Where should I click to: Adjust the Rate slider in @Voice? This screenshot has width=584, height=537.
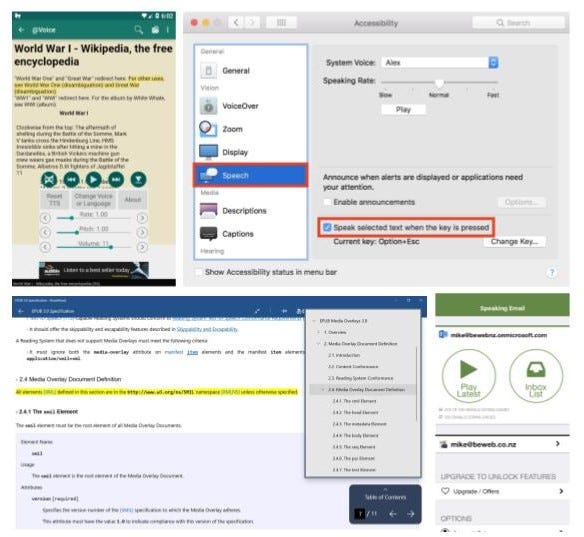pyautogui.click(x=93, y=218)
